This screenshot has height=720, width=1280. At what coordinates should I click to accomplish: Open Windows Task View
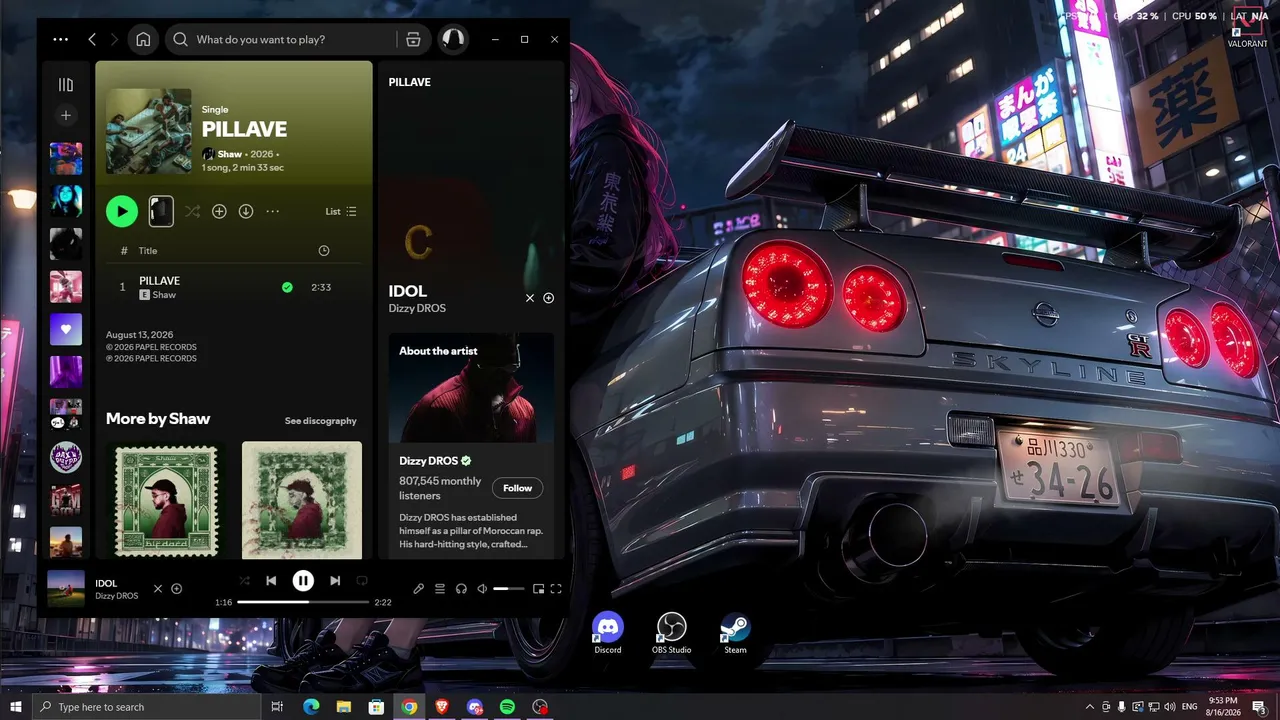277,707
